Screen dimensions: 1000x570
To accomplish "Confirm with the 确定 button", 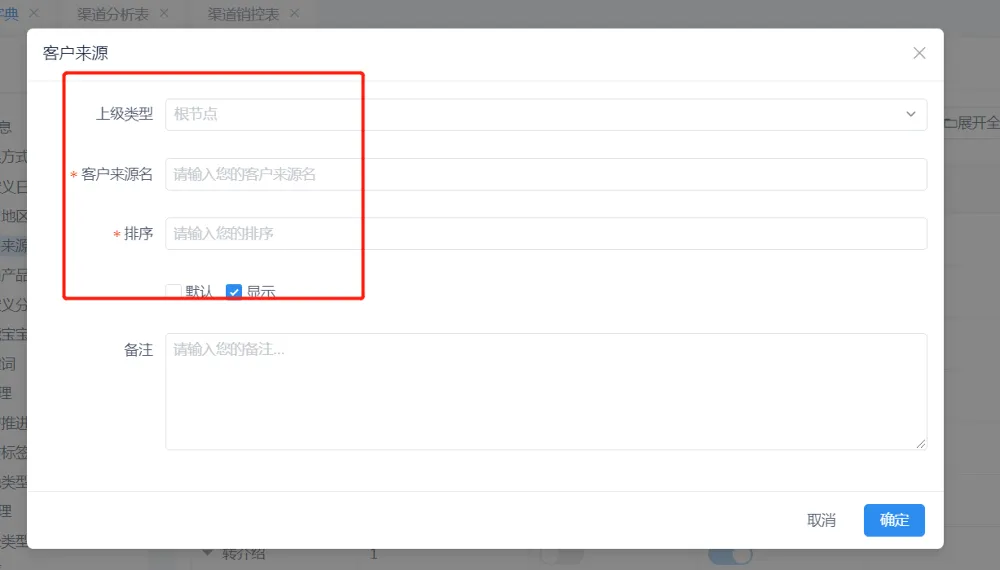I will 894,520.
